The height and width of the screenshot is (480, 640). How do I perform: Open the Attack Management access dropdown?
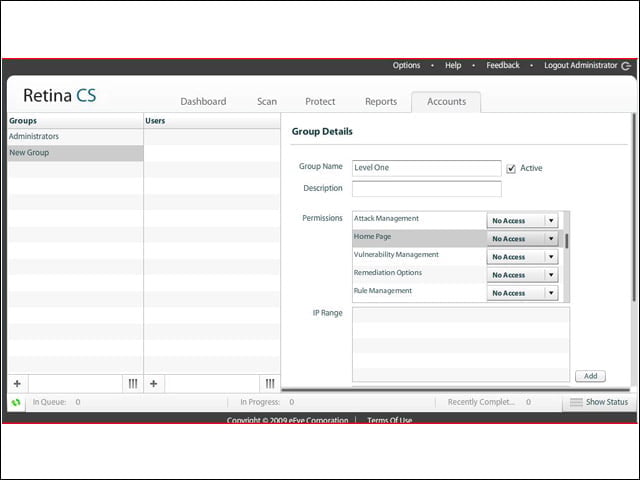[x=522, y=221]
